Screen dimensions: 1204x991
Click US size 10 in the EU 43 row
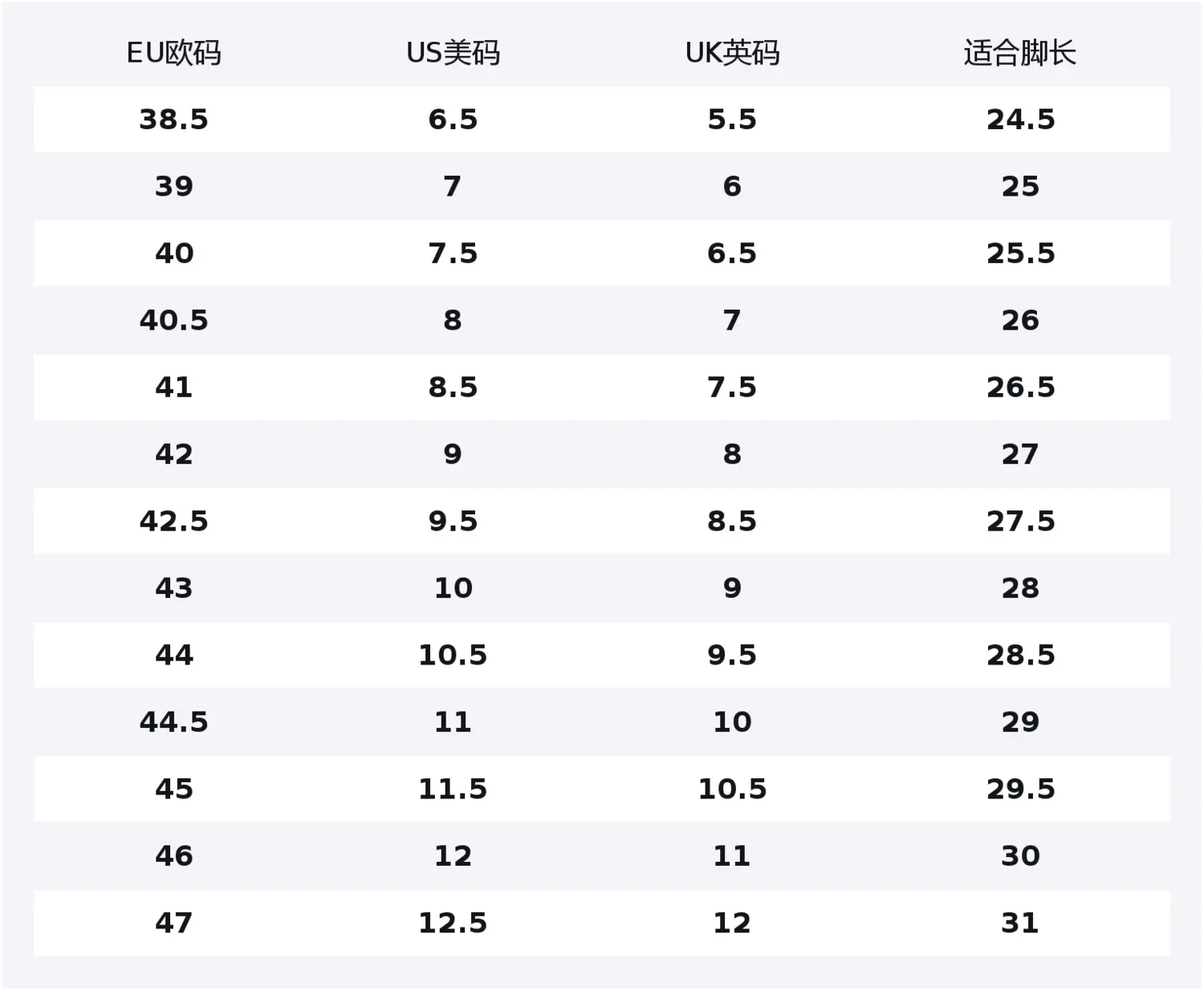(453, 588)
